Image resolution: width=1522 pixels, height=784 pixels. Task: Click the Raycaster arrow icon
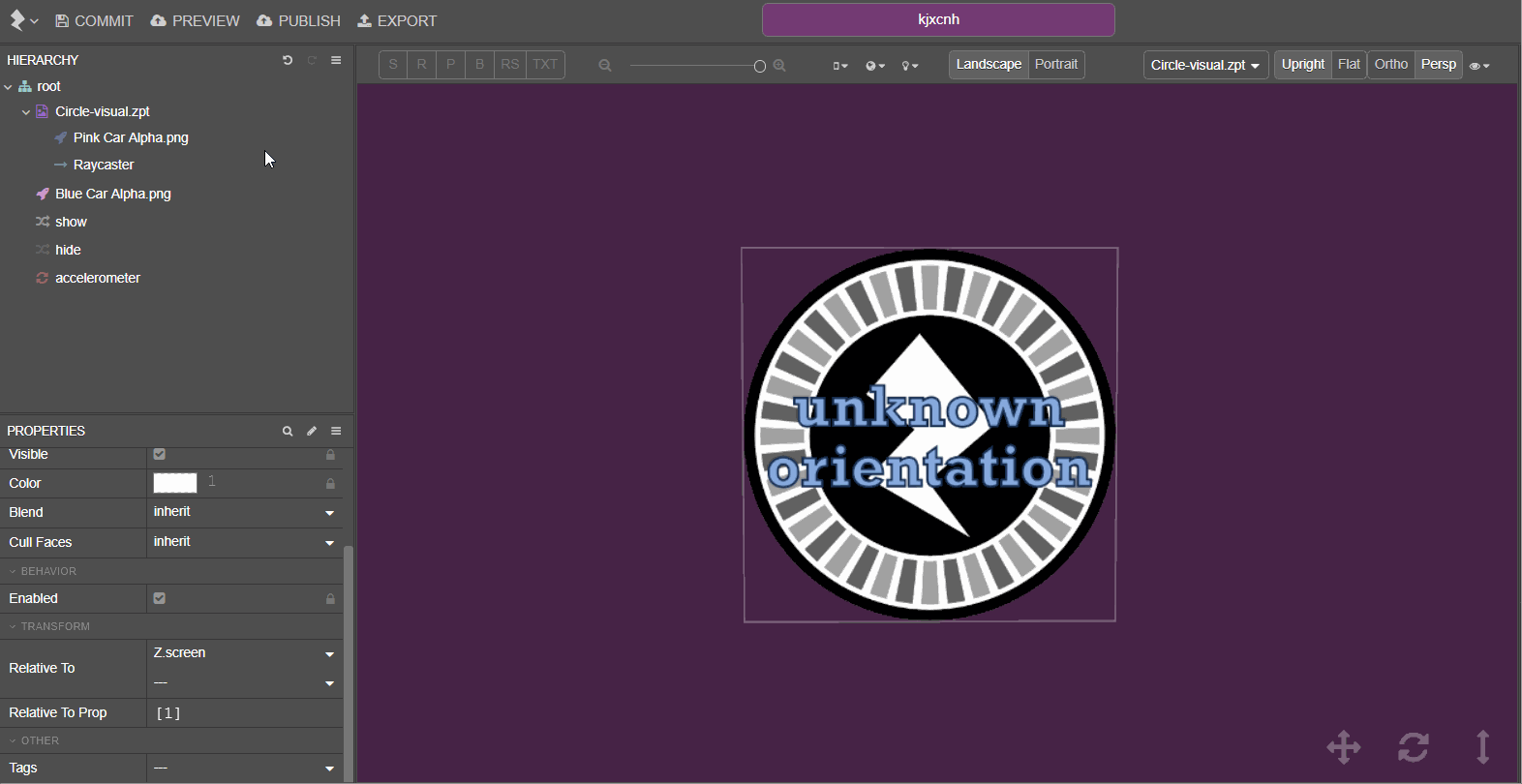pos(61,165)
